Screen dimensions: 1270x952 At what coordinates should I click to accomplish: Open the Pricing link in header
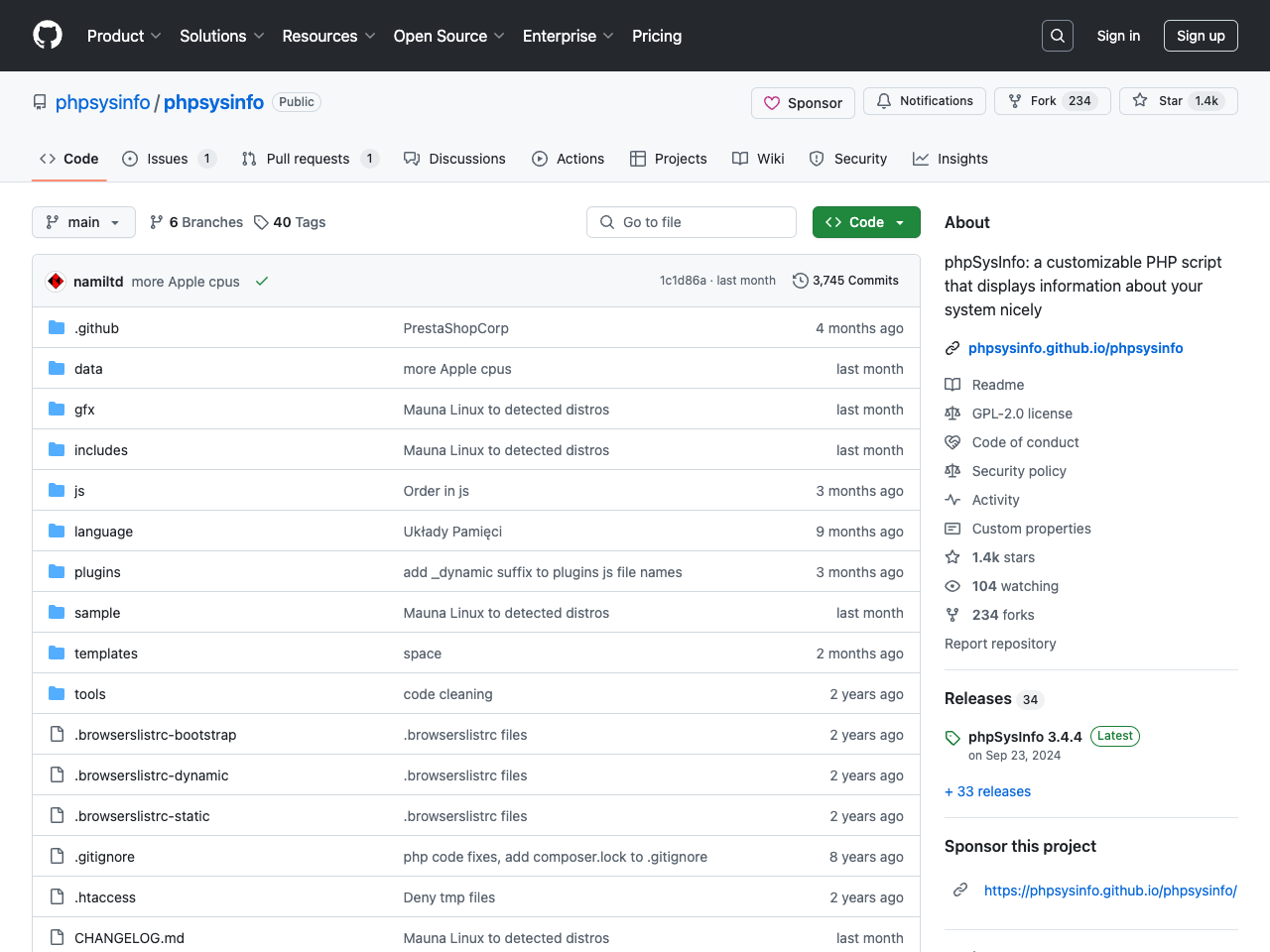657,36
